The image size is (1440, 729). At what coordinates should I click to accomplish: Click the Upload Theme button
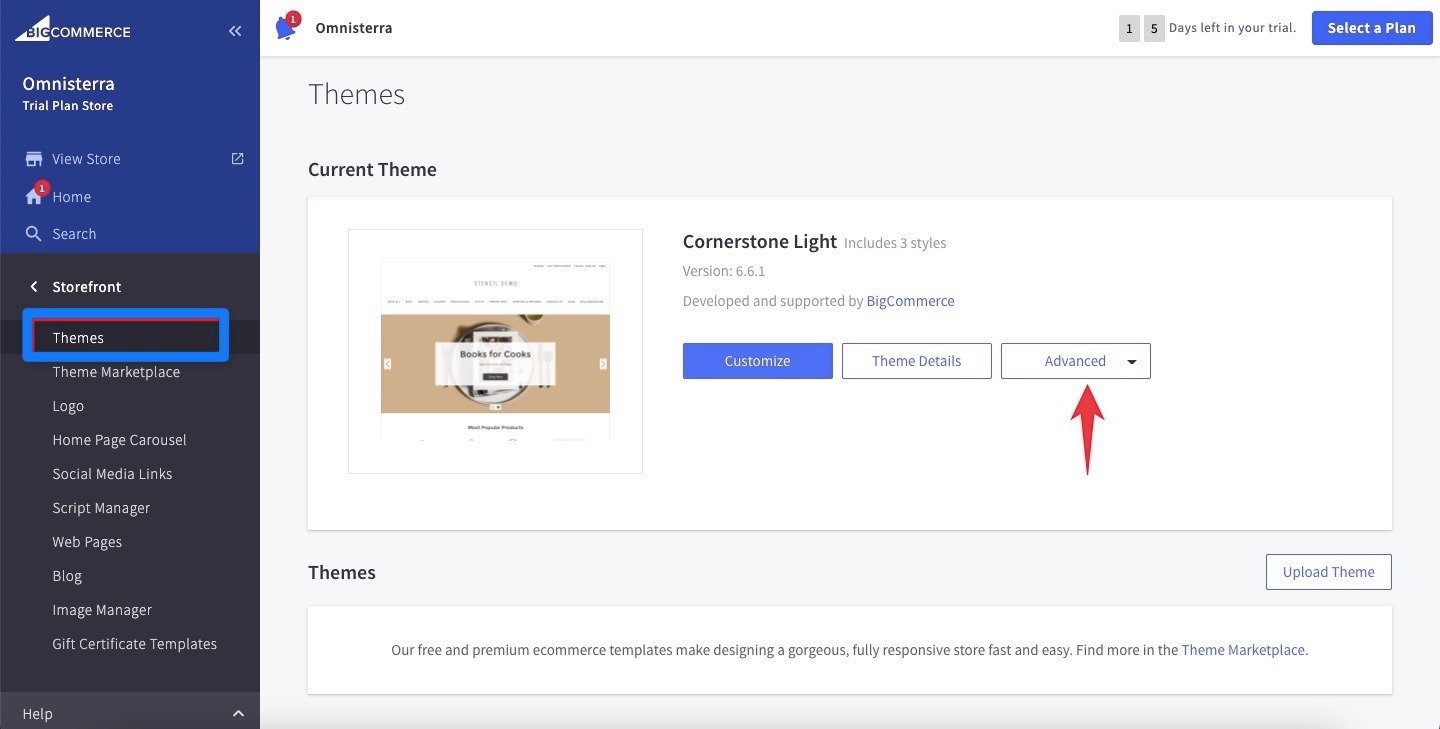point(1329,572)
